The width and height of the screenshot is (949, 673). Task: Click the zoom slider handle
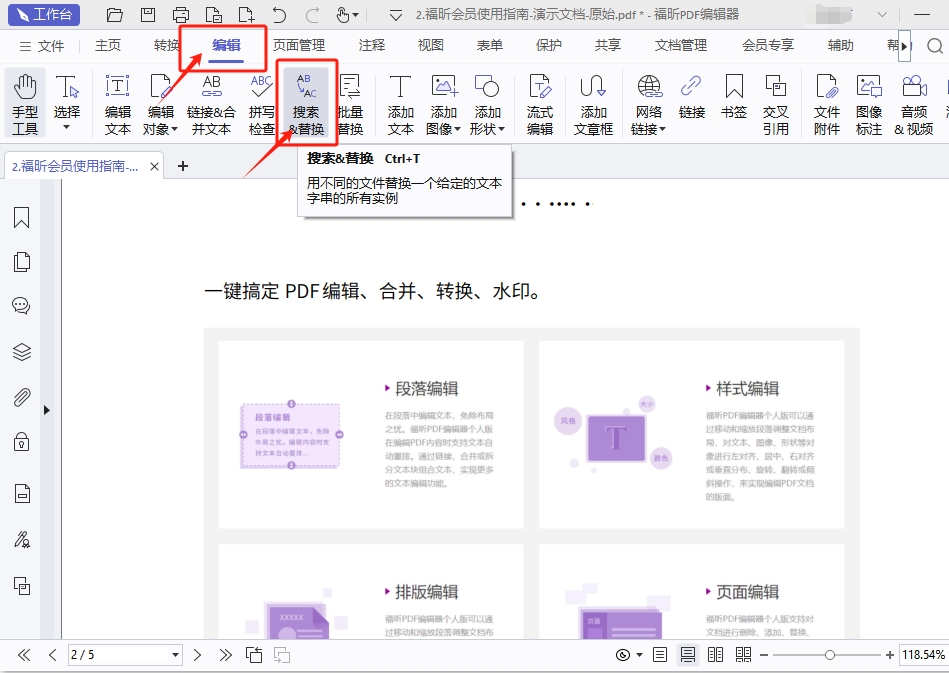829,655
